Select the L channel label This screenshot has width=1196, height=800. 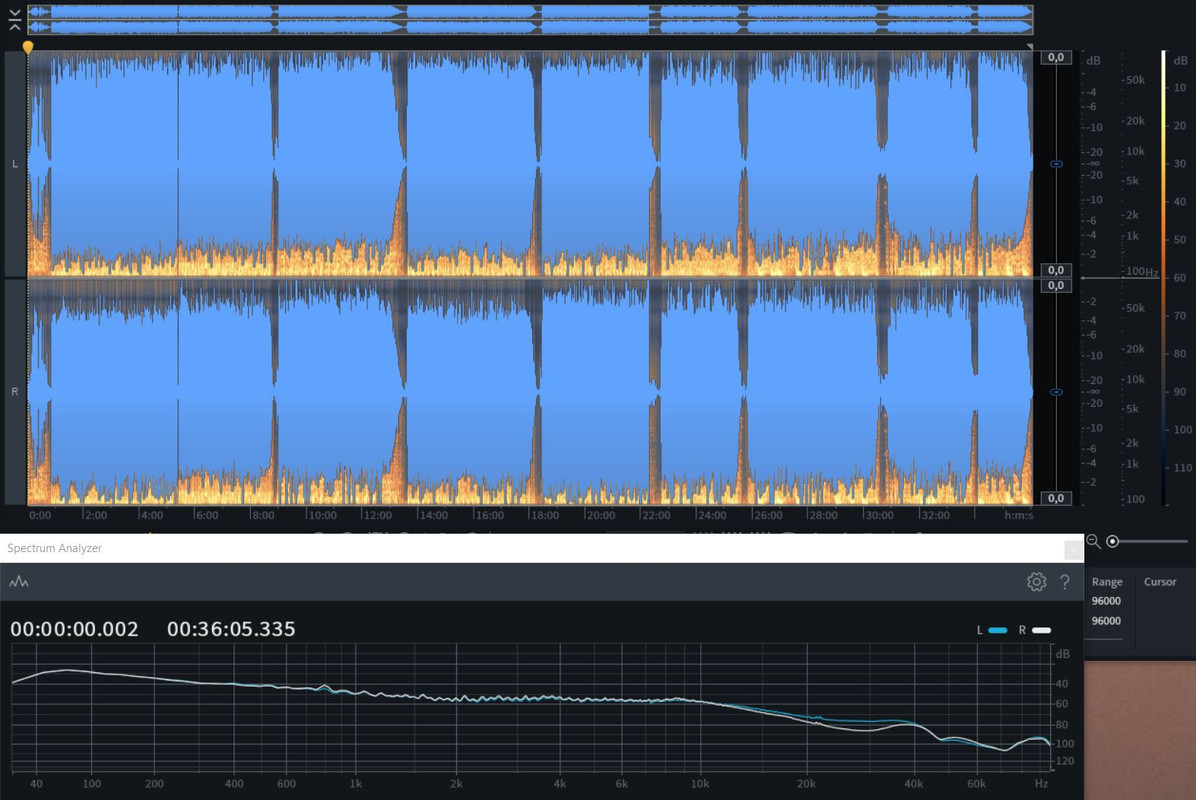coord(14,164)
